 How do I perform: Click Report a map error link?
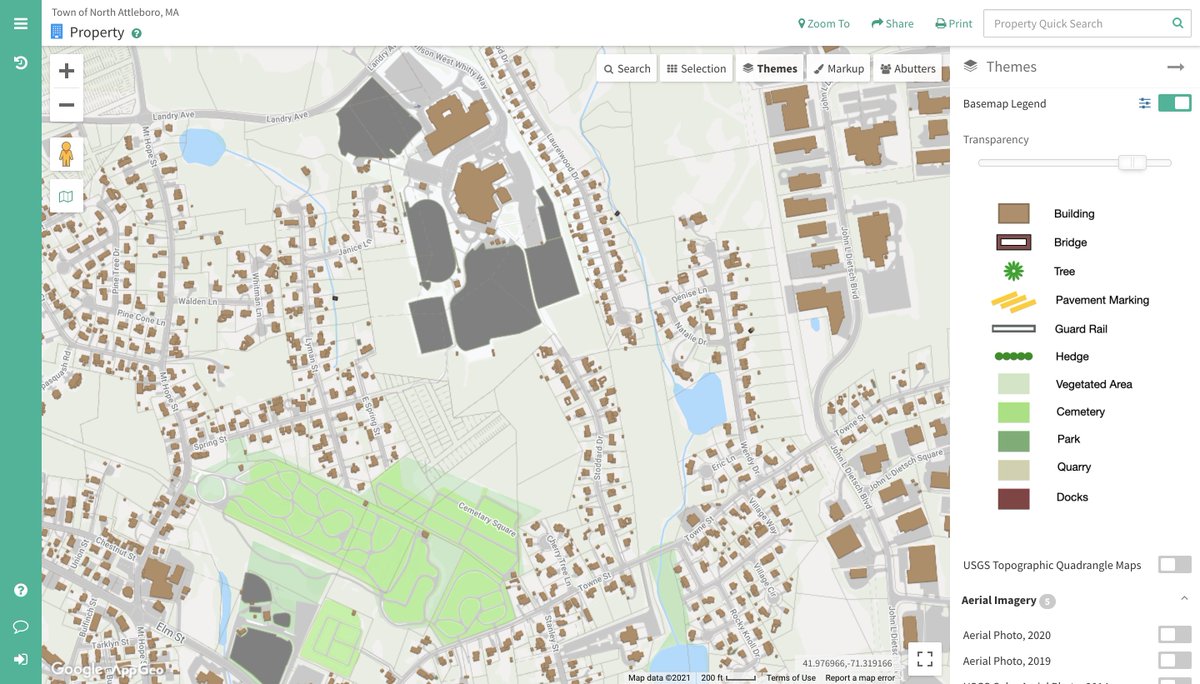point(860,678)
